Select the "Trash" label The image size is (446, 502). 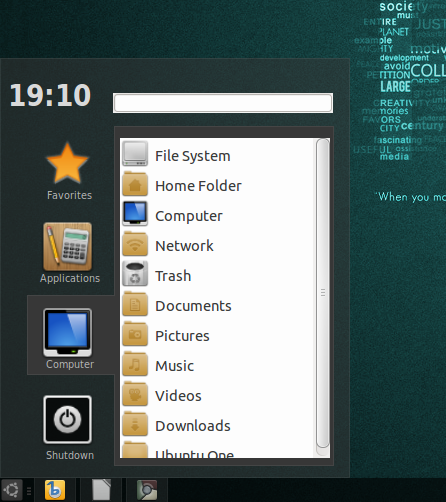point(173,276)
